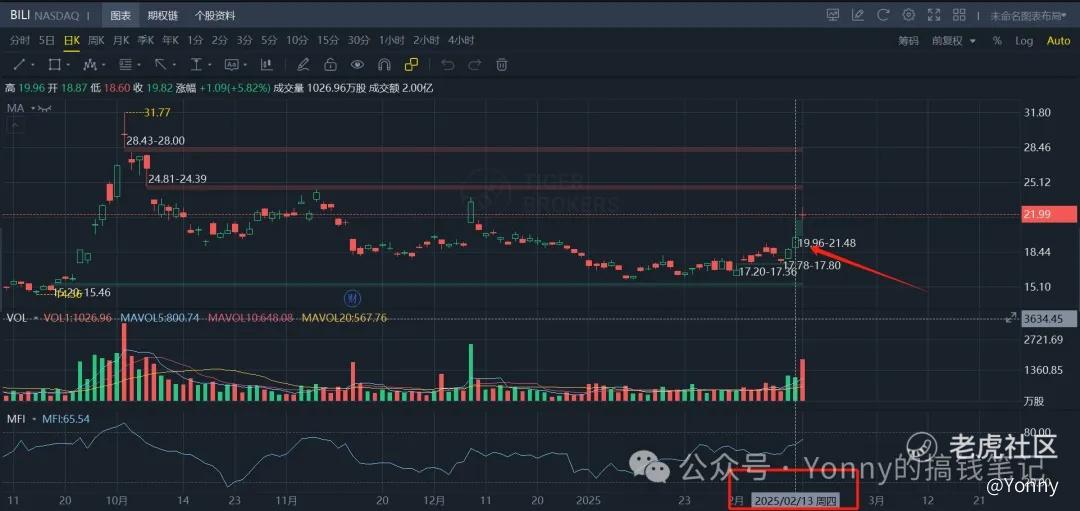Expand Fibonacci tool dropdown arrow
This screenshot has height=511, width=1080.
coord(139,65)
